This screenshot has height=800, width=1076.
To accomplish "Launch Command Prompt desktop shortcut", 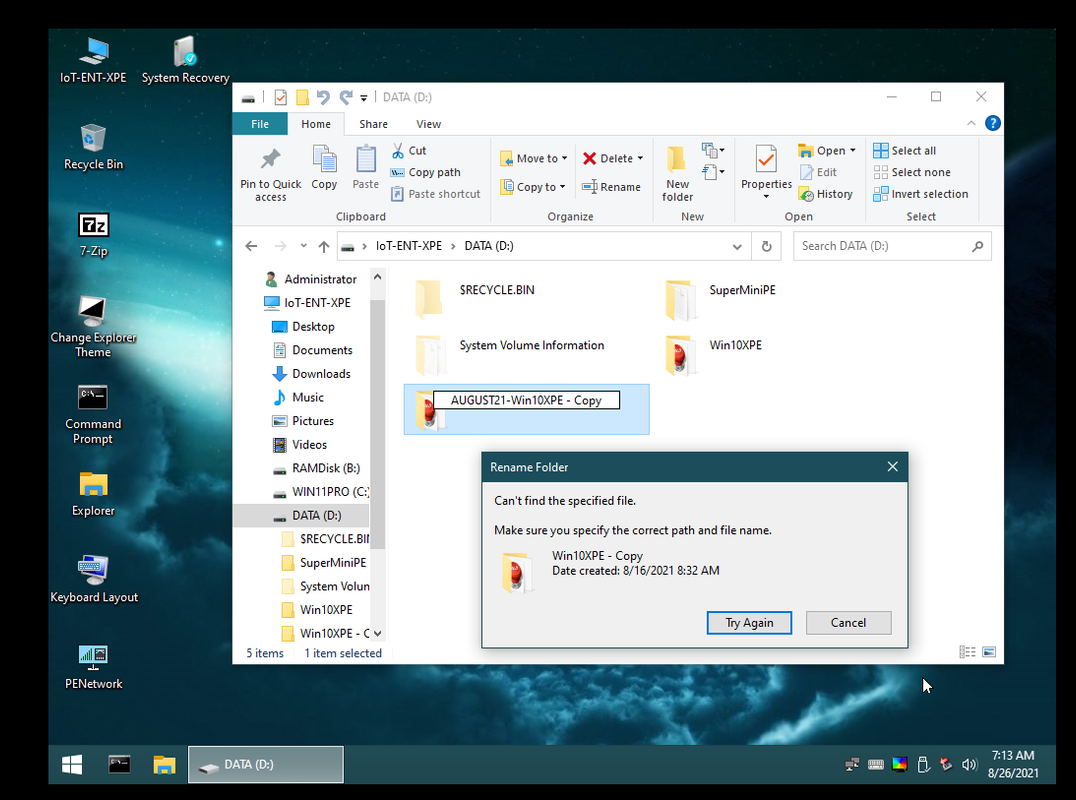I will [93, 414].
